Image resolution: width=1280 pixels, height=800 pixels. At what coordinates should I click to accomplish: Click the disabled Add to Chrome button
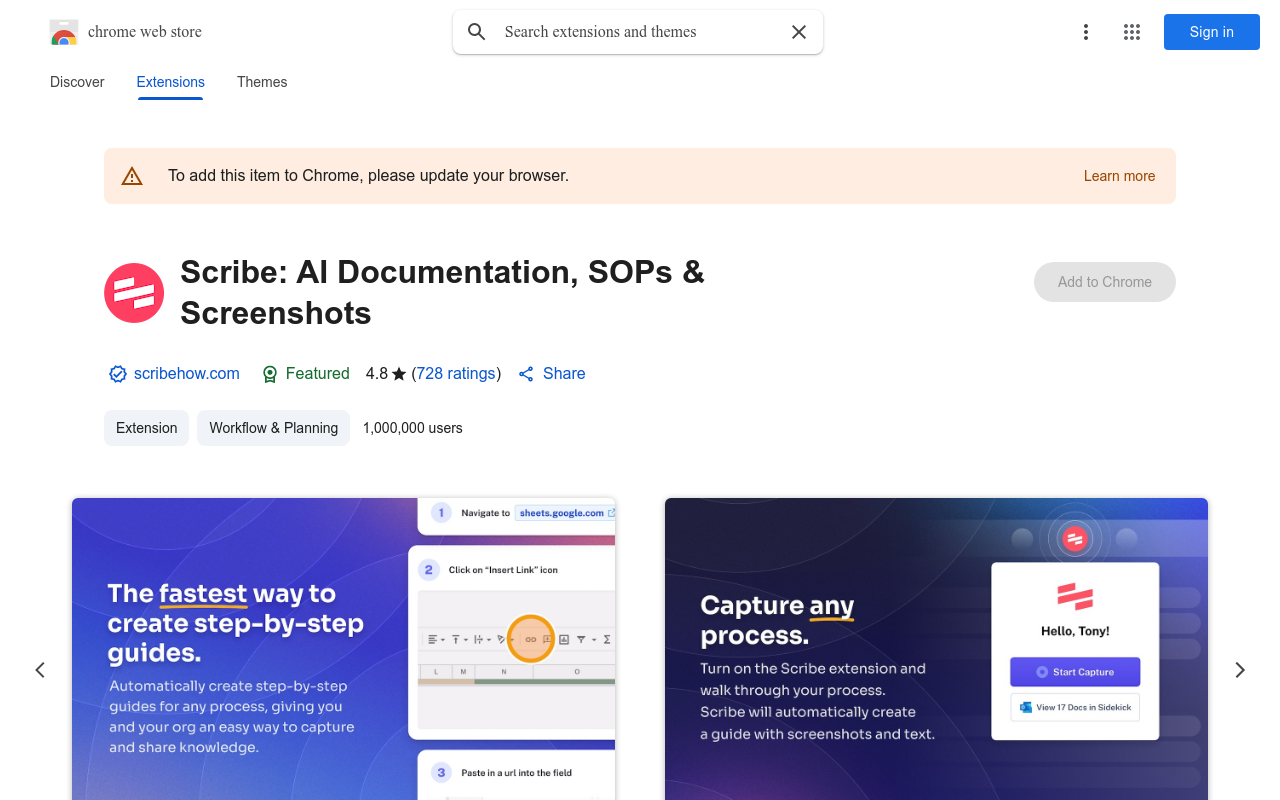click(1104, 282)
